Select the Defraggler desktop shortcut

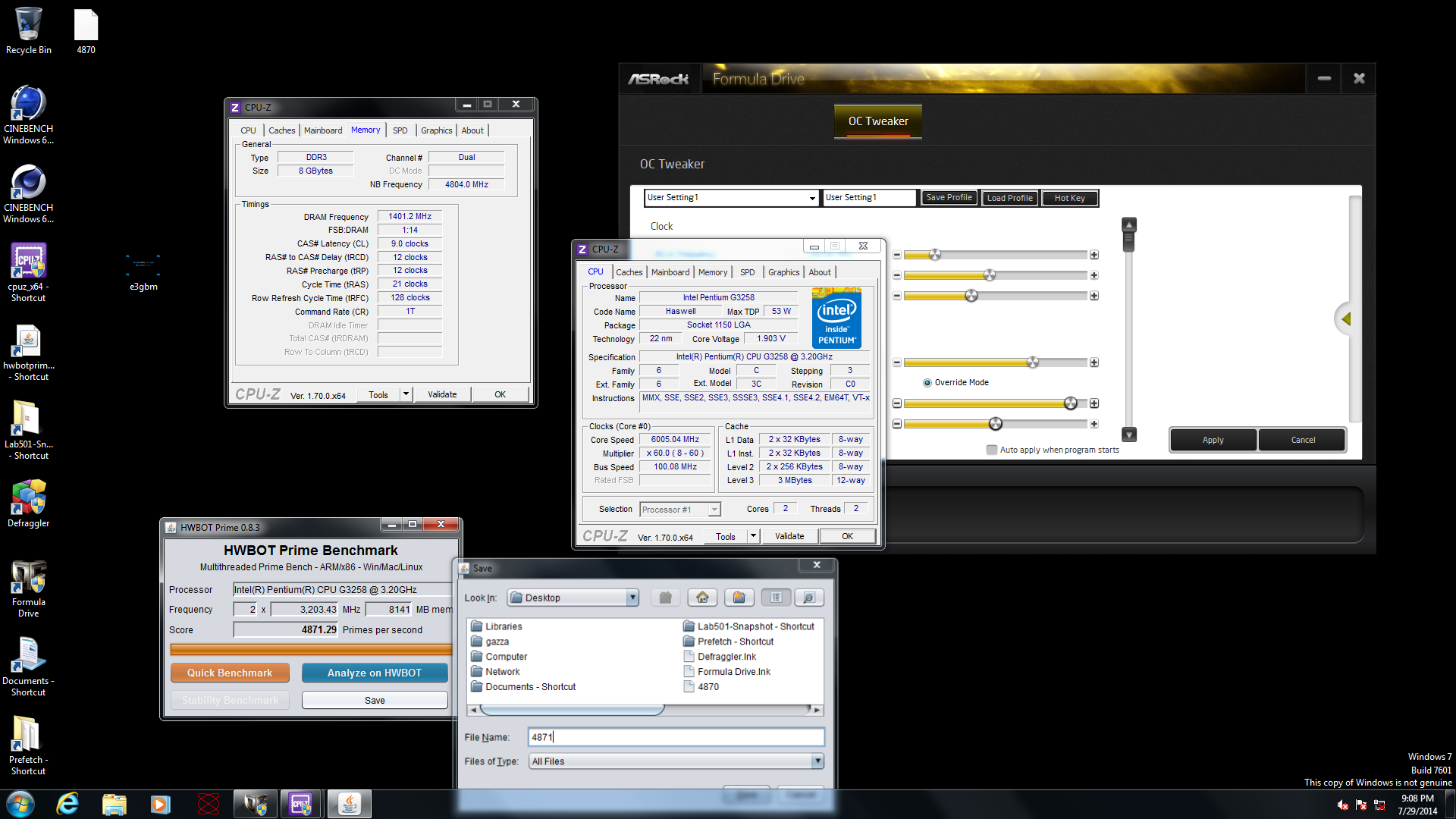click(29, 504)
